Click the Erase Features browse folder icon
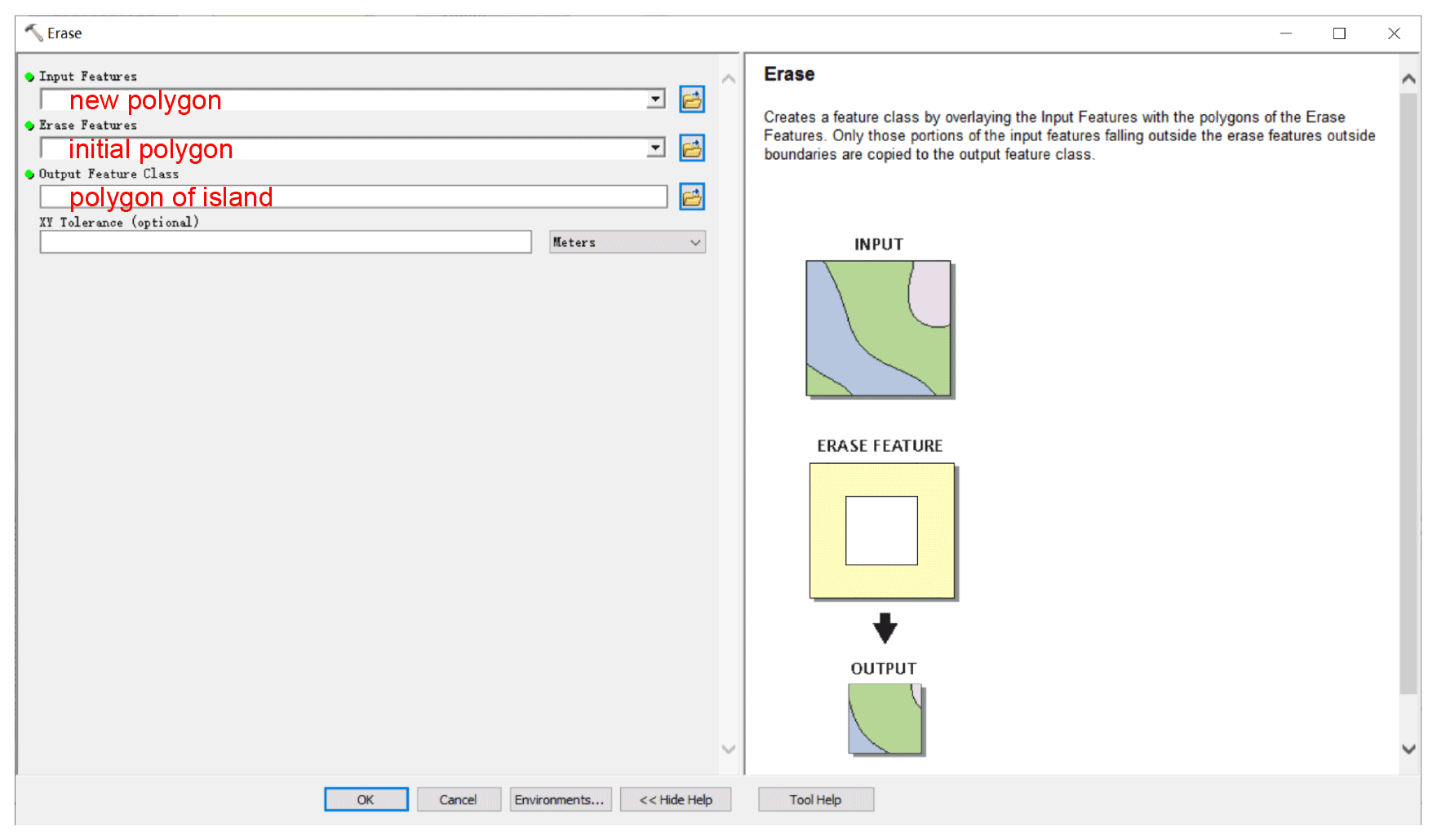 [x=692, y=148]
